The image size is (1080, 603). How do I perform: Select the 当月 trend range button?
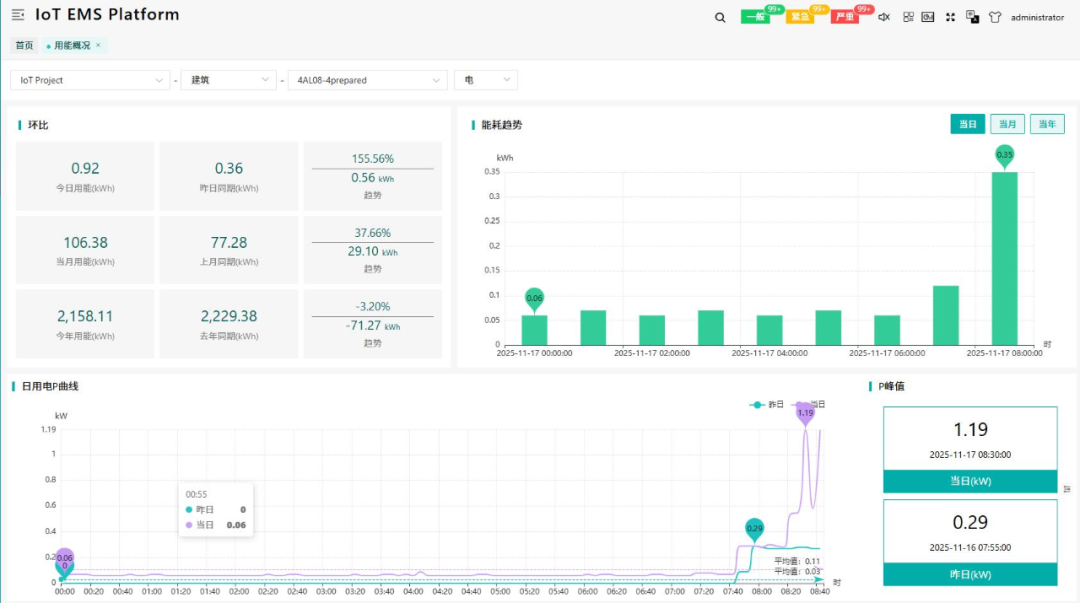point(1008,124)
